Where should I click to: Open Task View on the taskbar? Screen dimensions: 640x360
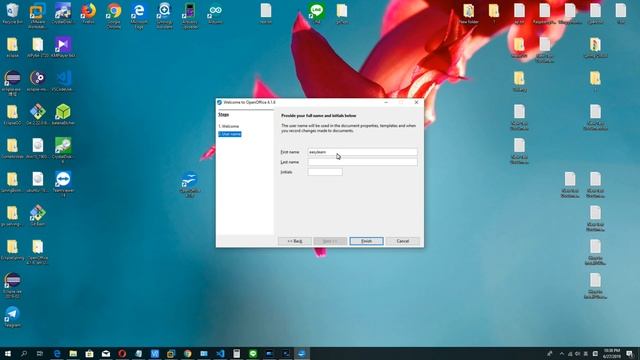pyautogui.click(x=40, y=353)
